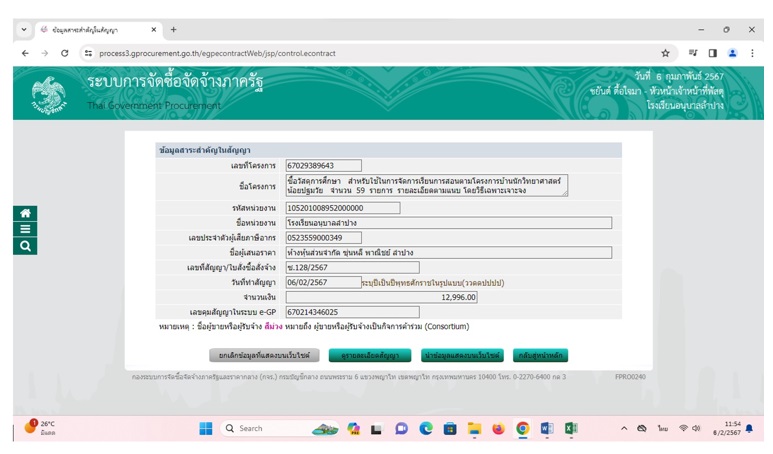Open the home icon in left sidebar

point(25,213)
